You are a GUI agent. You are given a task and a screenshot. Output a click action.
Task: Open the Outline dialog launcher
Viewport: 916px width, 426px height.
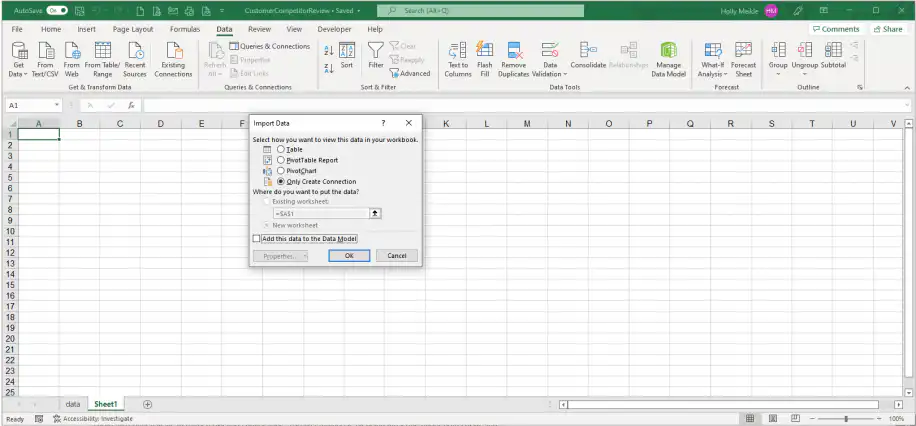(860, 87)
